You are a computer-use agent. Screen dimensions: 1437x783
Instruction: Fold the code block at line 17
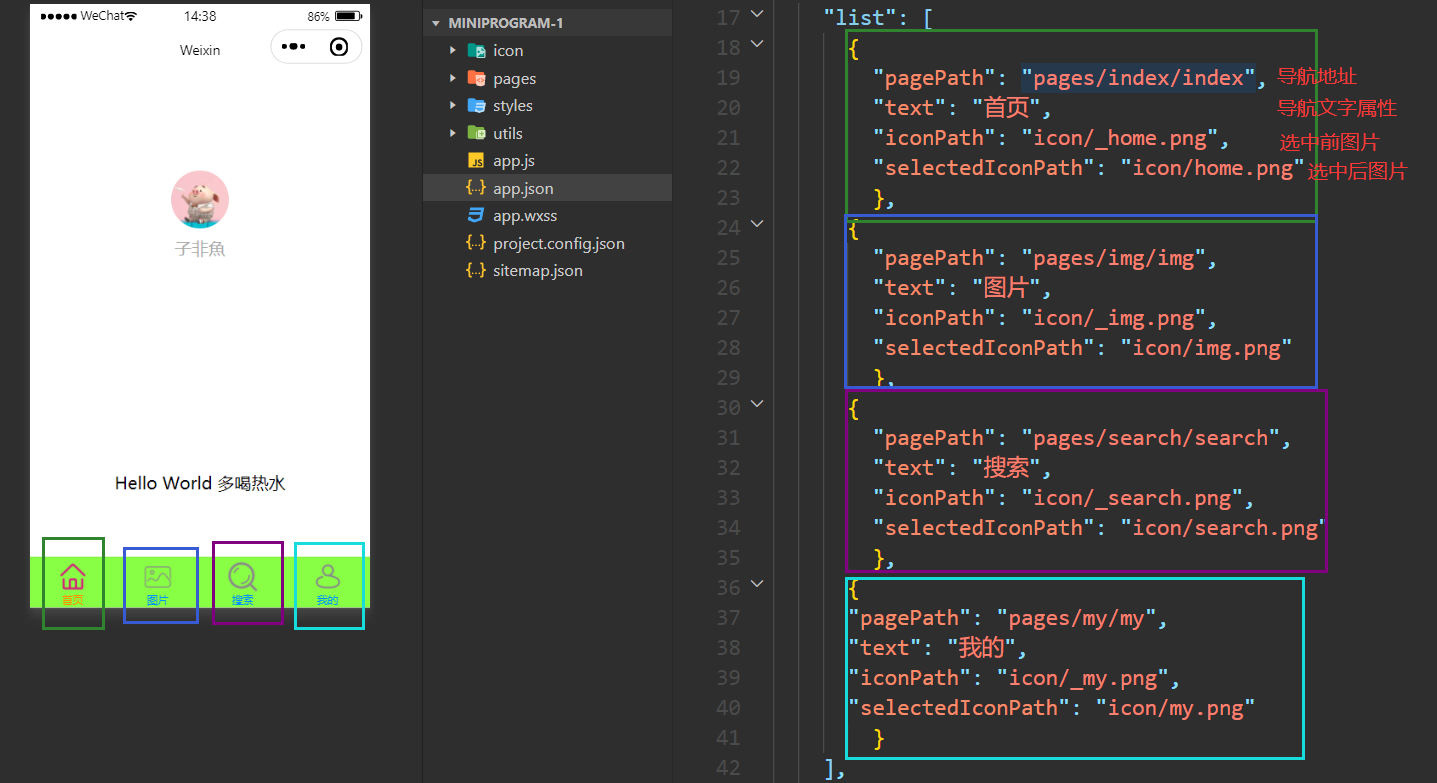point(757,14)
